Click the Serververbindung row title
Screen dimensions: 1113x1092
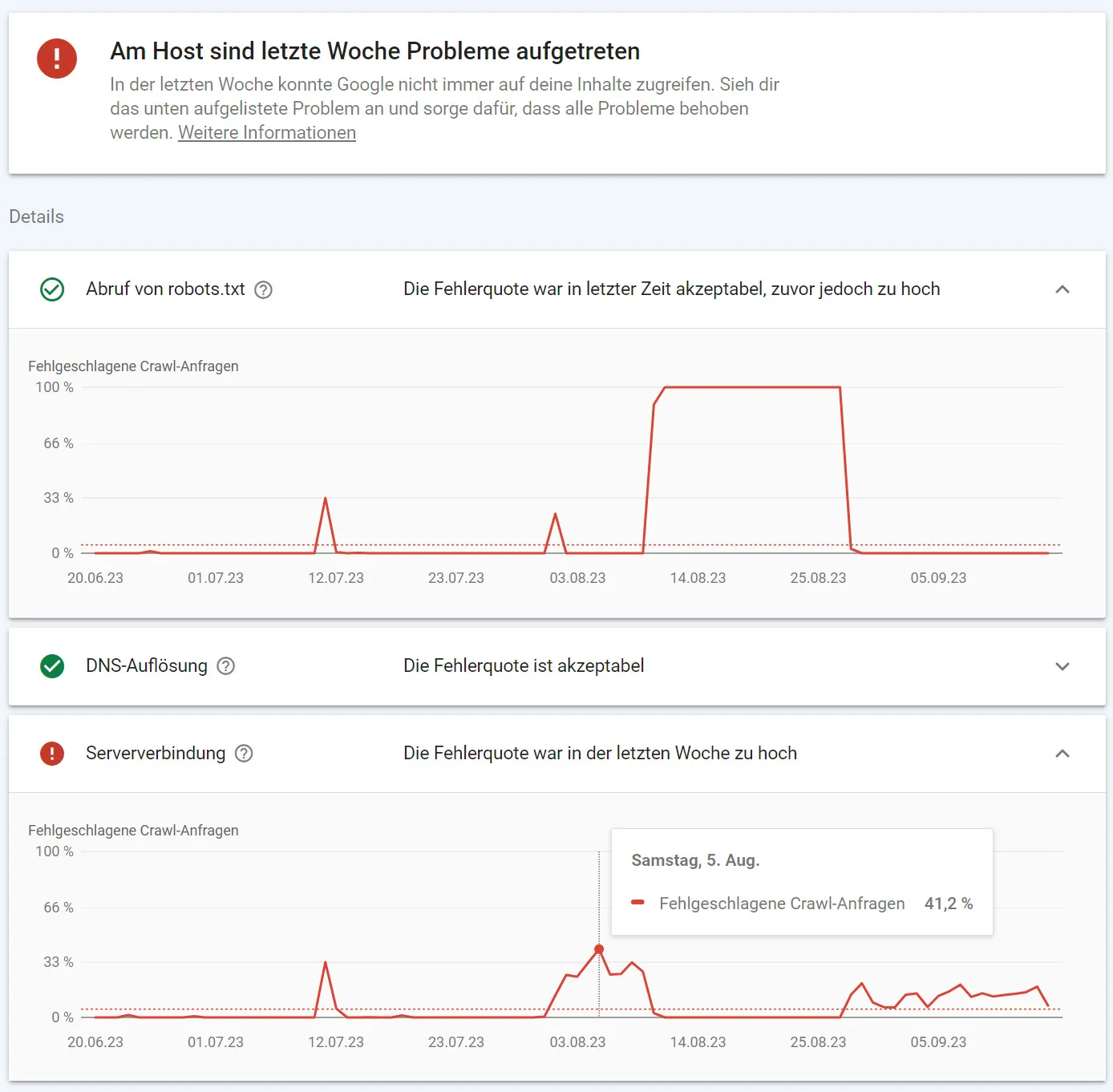pos(156,754)
